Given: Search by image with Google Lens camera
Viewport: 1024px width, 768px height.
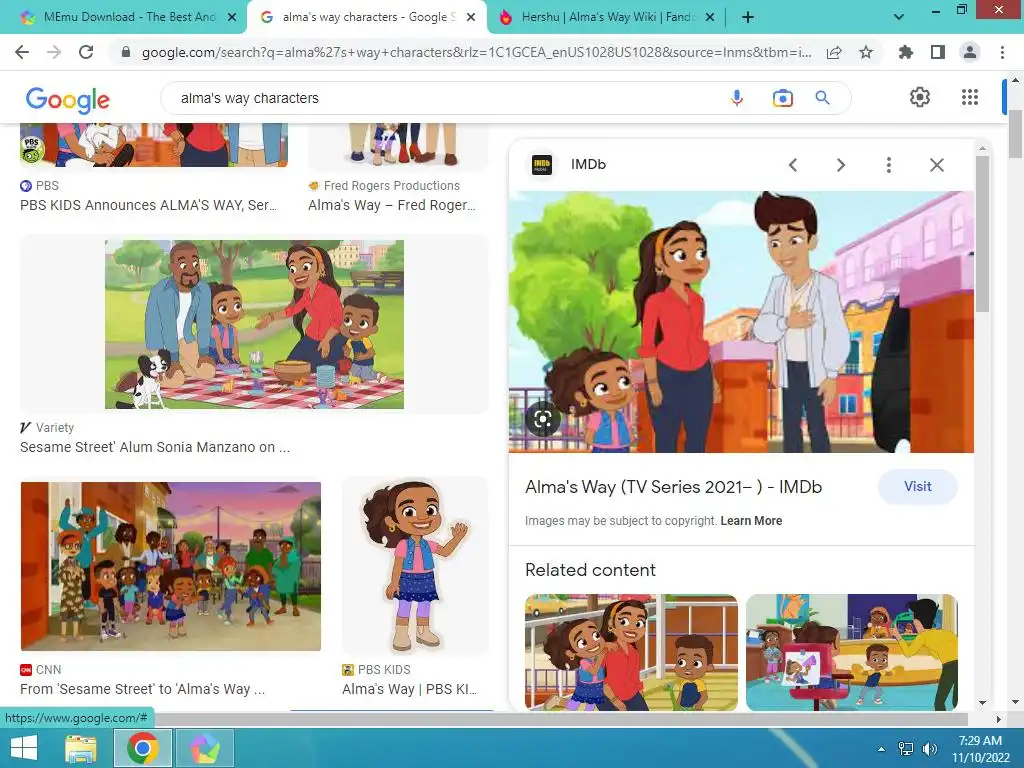Looking at the screenshot, I should pyautogui.click(x=782, y=98).
